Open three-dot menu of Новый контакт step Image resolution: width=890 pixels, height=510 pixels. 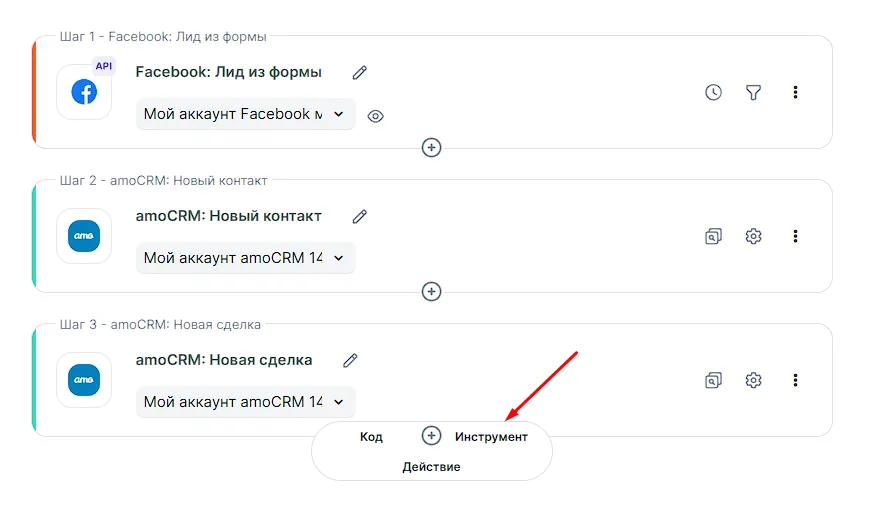click(x=795, y=236)
